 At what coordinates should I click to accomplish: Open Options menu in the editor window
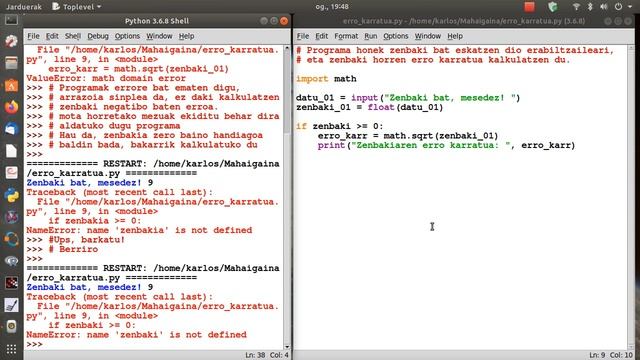(396, 36)
